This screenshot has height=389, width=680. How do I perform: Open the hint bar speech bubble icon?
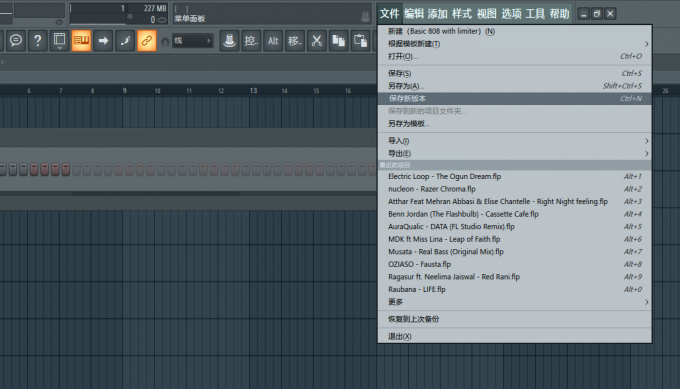pyautogui.click(x=16, y=41)
